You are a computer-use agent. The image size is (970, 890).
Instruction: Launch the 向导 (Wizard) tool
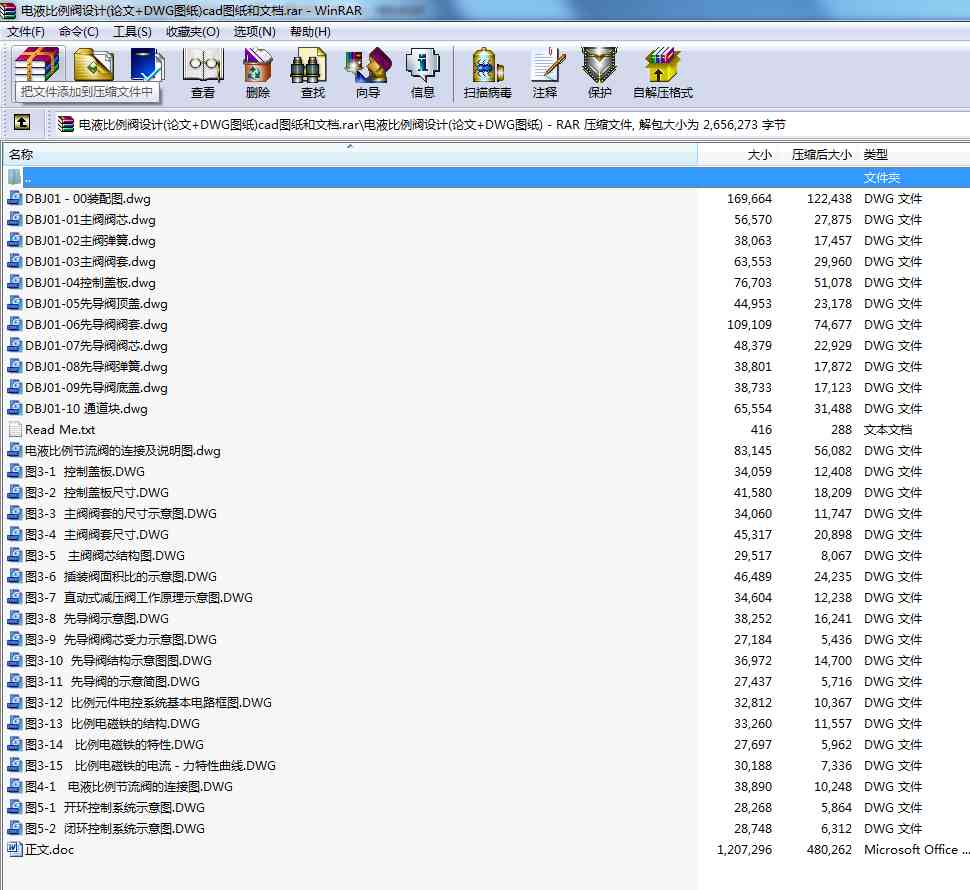point(366,72)
